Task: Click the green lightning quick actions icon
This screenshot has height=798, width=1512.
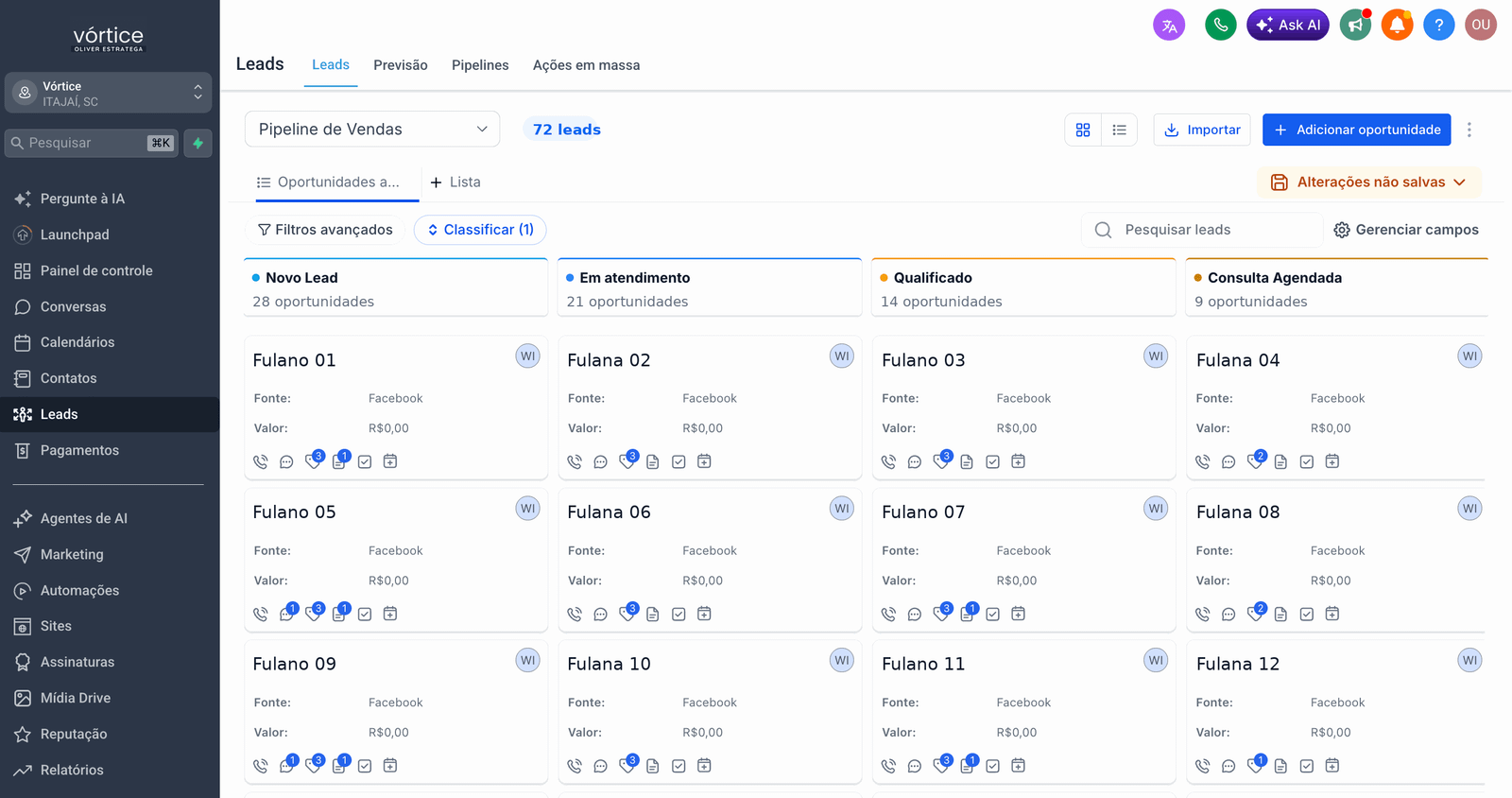Action: tap(198, 143)
